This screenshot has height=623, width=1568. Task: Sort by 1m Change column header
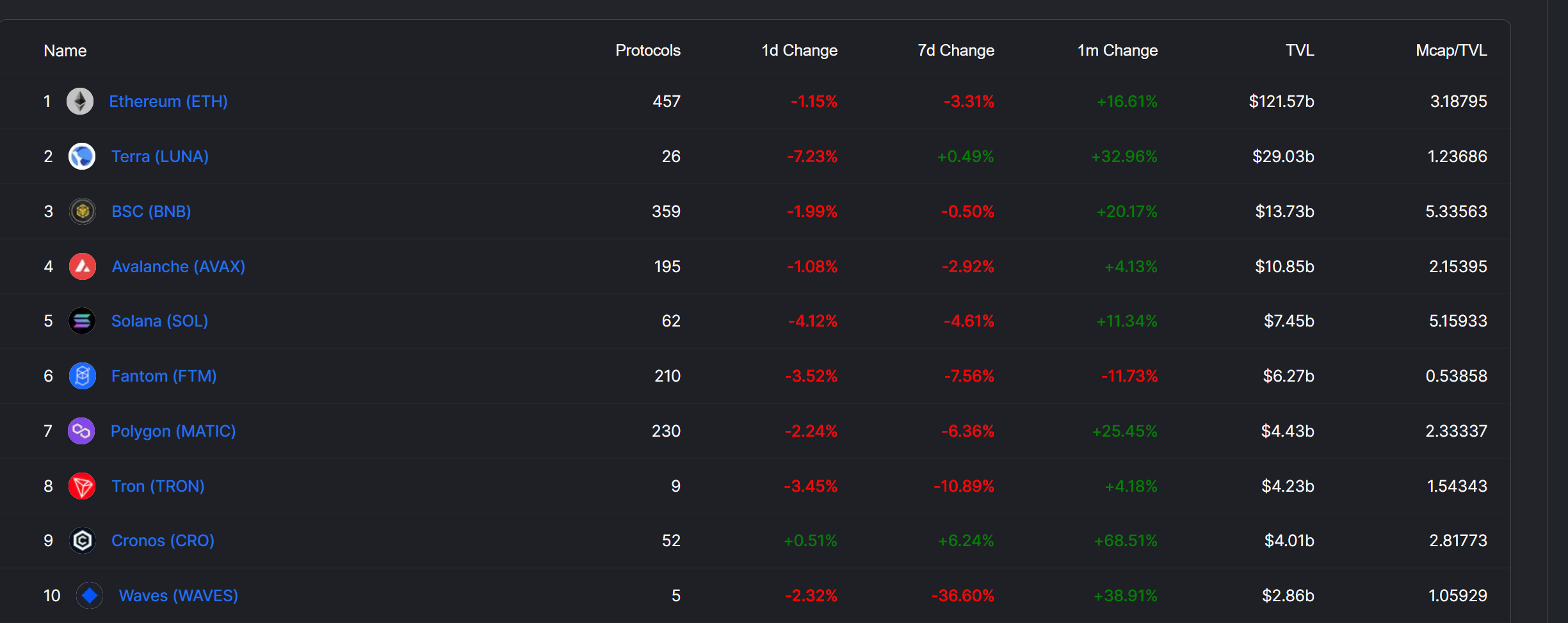coord(1117,51)
